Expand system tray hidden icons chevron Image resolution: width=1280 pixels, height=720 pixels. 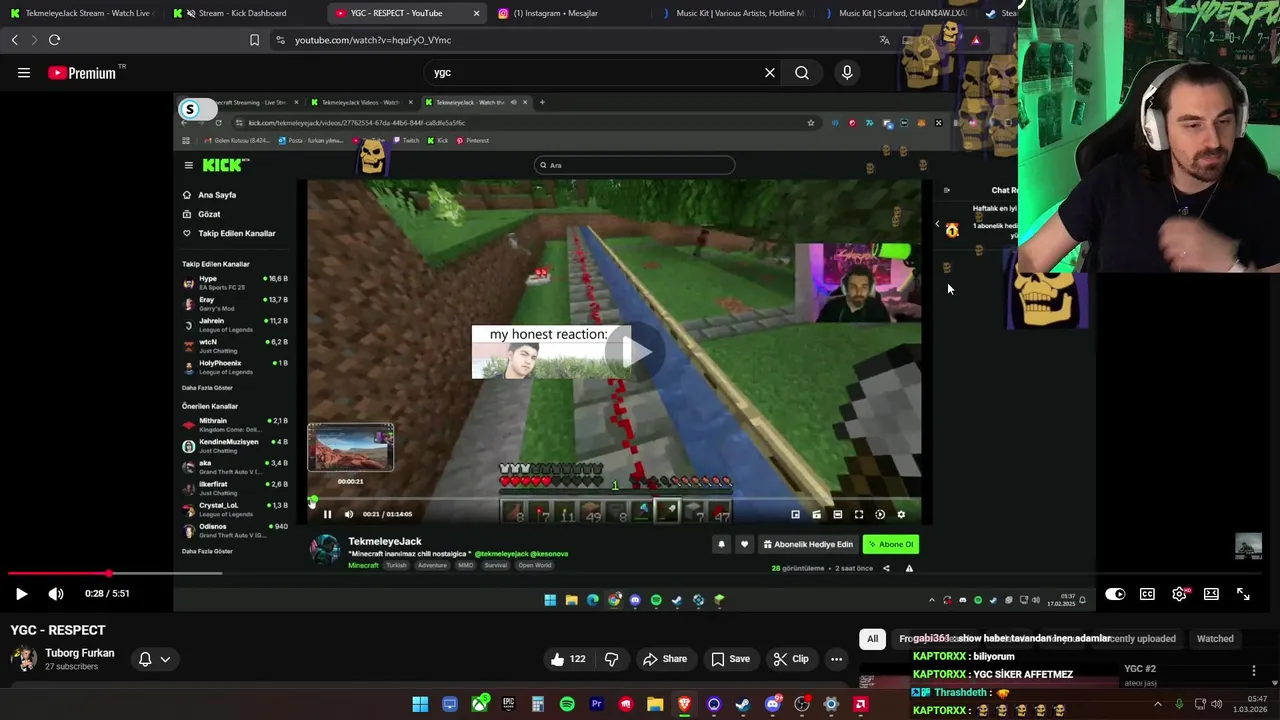pyautogui.click(x=1158, y=704)
